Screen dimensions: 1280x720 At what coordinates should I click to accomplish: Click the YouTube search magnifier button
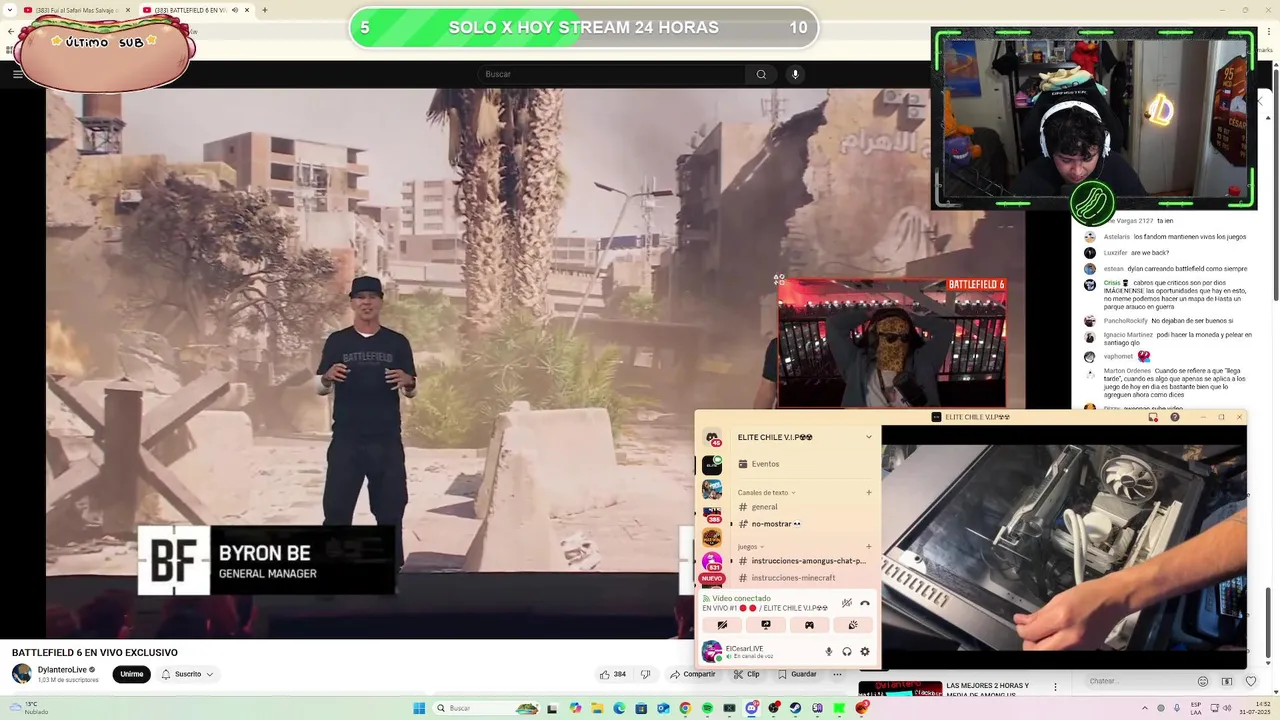pyautogui.click(x=761, y=74)
